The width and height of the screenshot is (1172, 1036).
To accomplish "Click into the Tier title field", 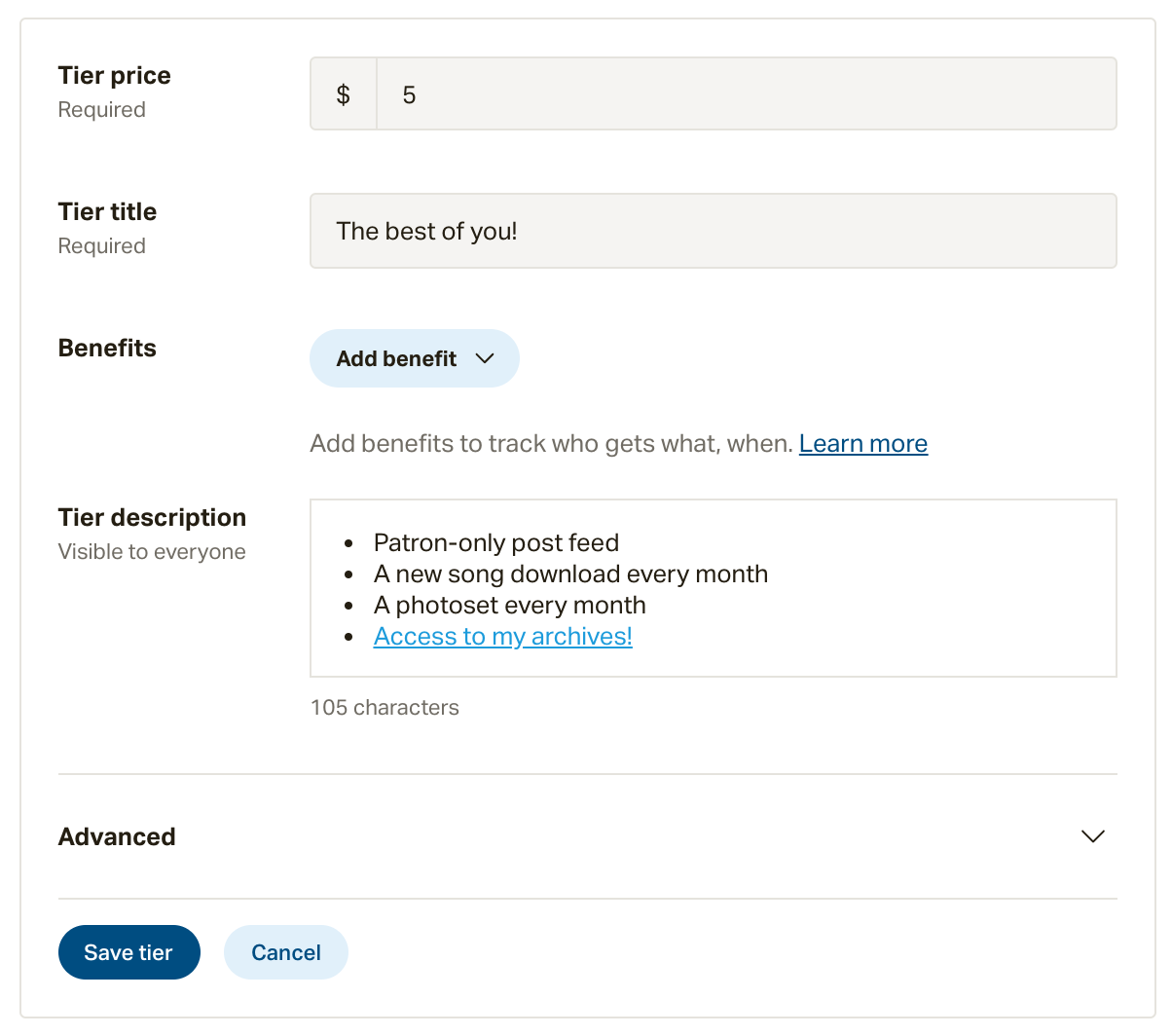I will coord(714,231).
